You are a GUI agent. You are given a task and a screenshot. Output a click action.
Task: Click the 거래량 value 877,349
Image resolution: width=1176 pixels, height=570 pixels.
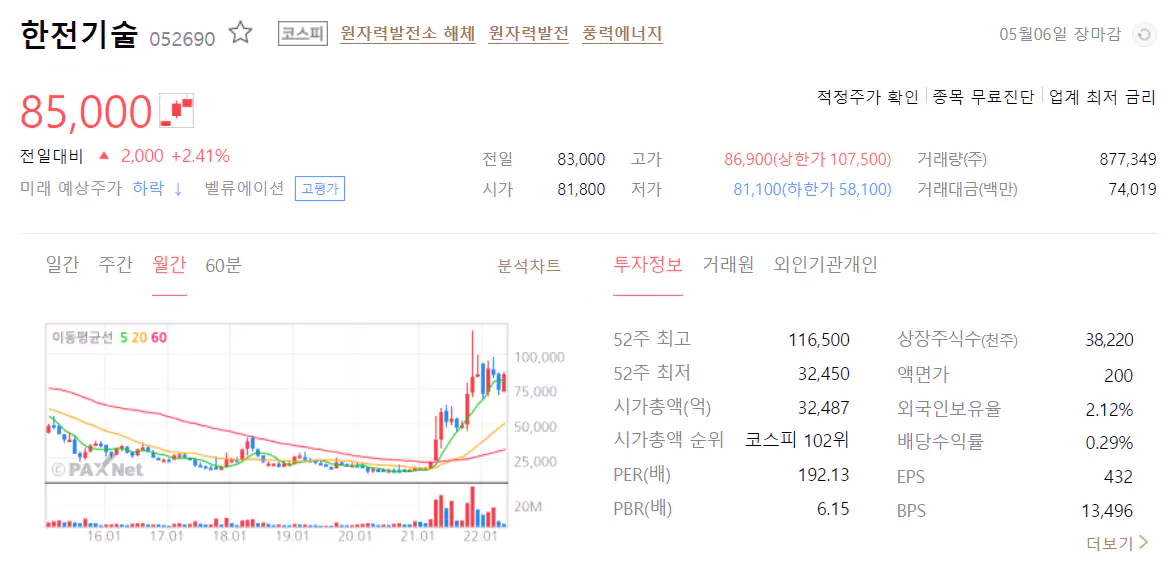[1128, 159]
